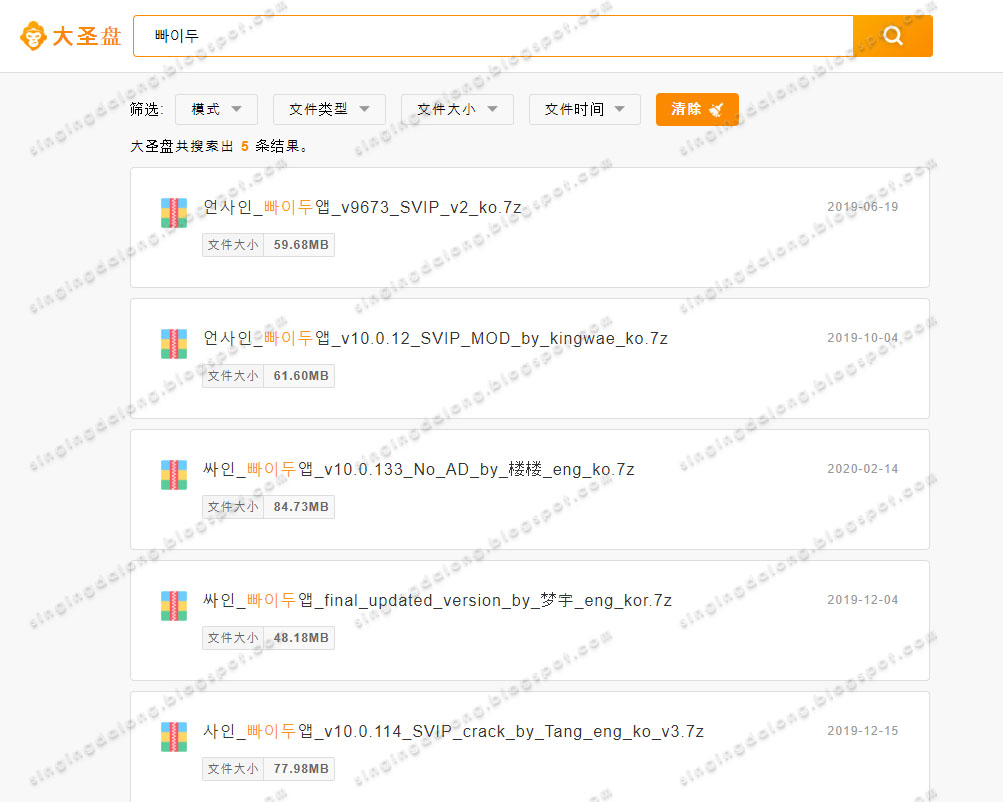Image resolution: width=1003 pixels, height=802 pixels.
Task: Open the 文件类型 filter dropdown
Action: click(x=329, y=109)
